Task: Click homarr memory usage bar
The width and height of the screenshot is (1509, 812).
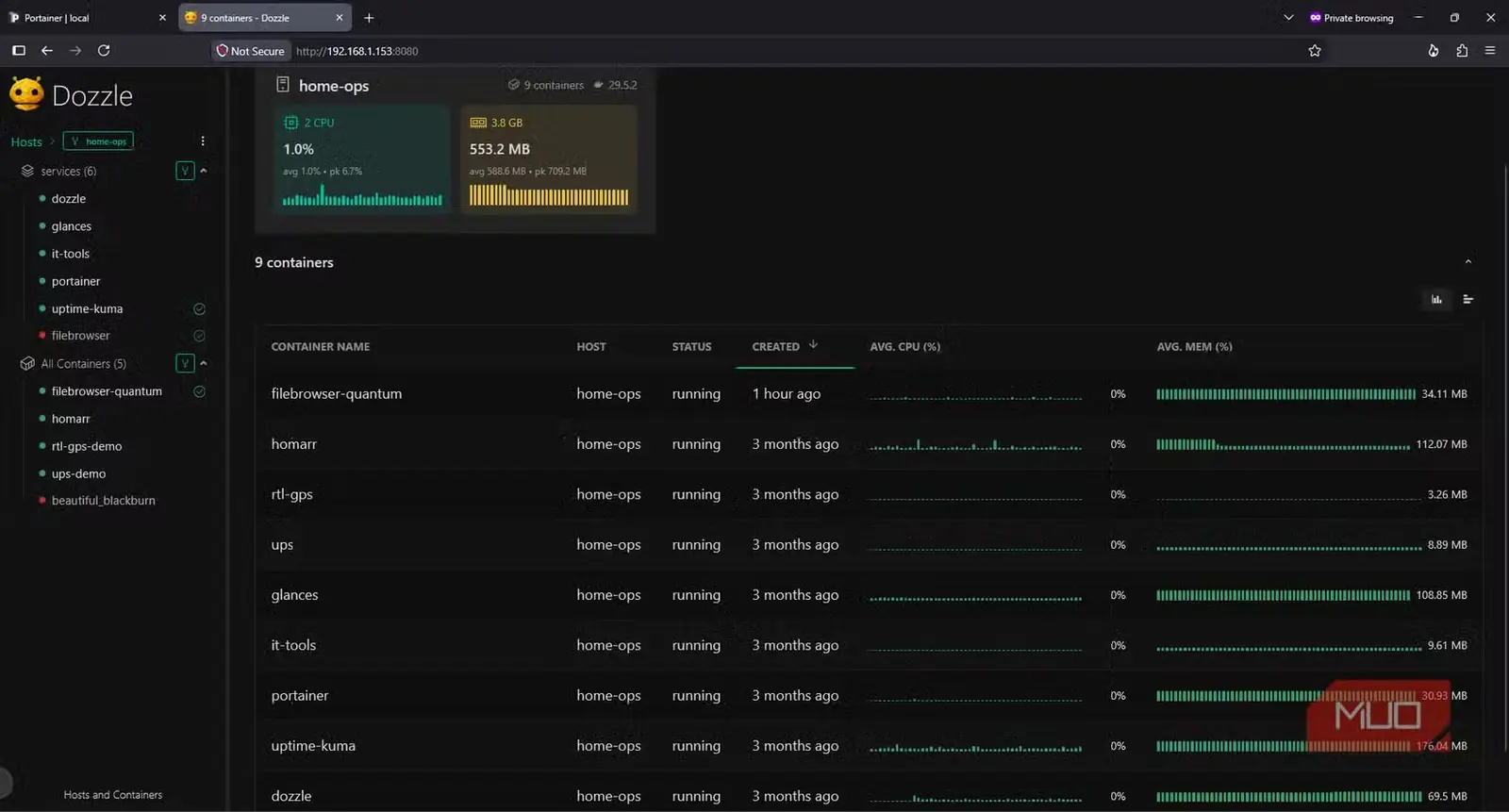Action: click(x=1283, y=444)
